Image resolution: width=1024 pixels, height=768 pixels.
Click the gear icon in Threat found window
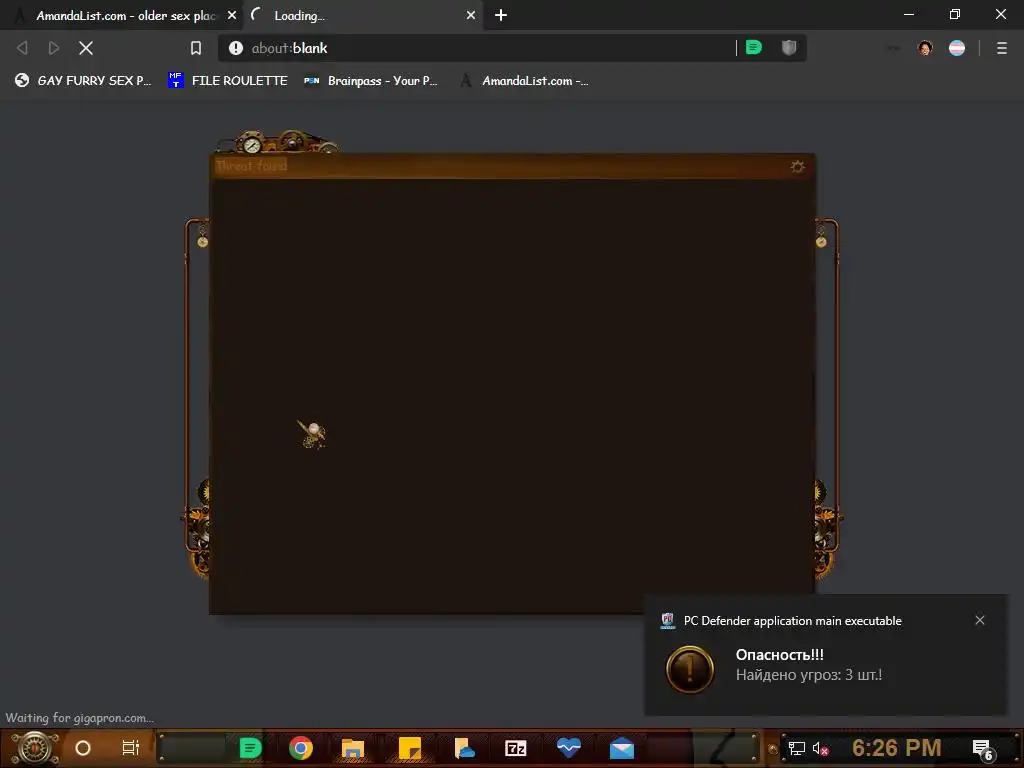[x=797, y=167]
